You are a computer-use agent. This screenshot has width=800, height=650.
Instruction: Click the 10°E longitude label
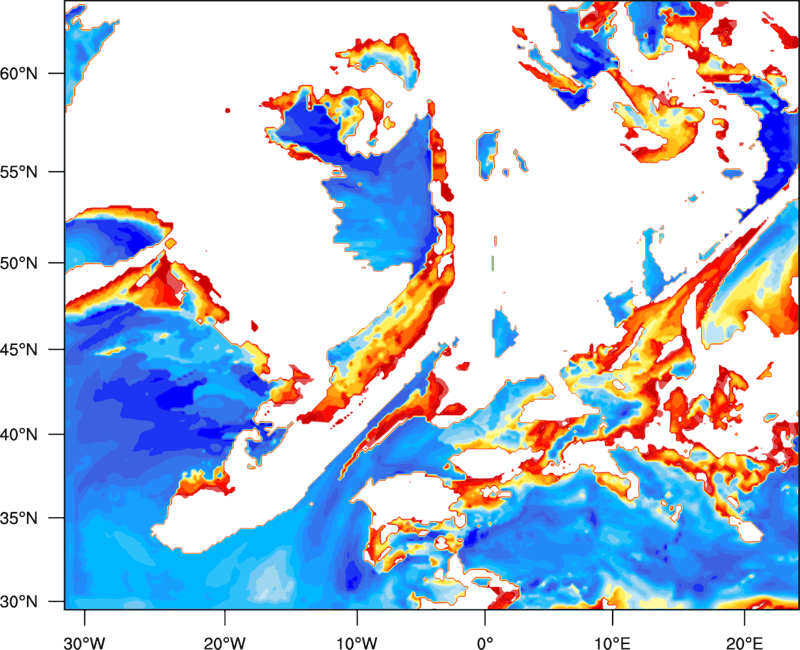pos(612,642)
